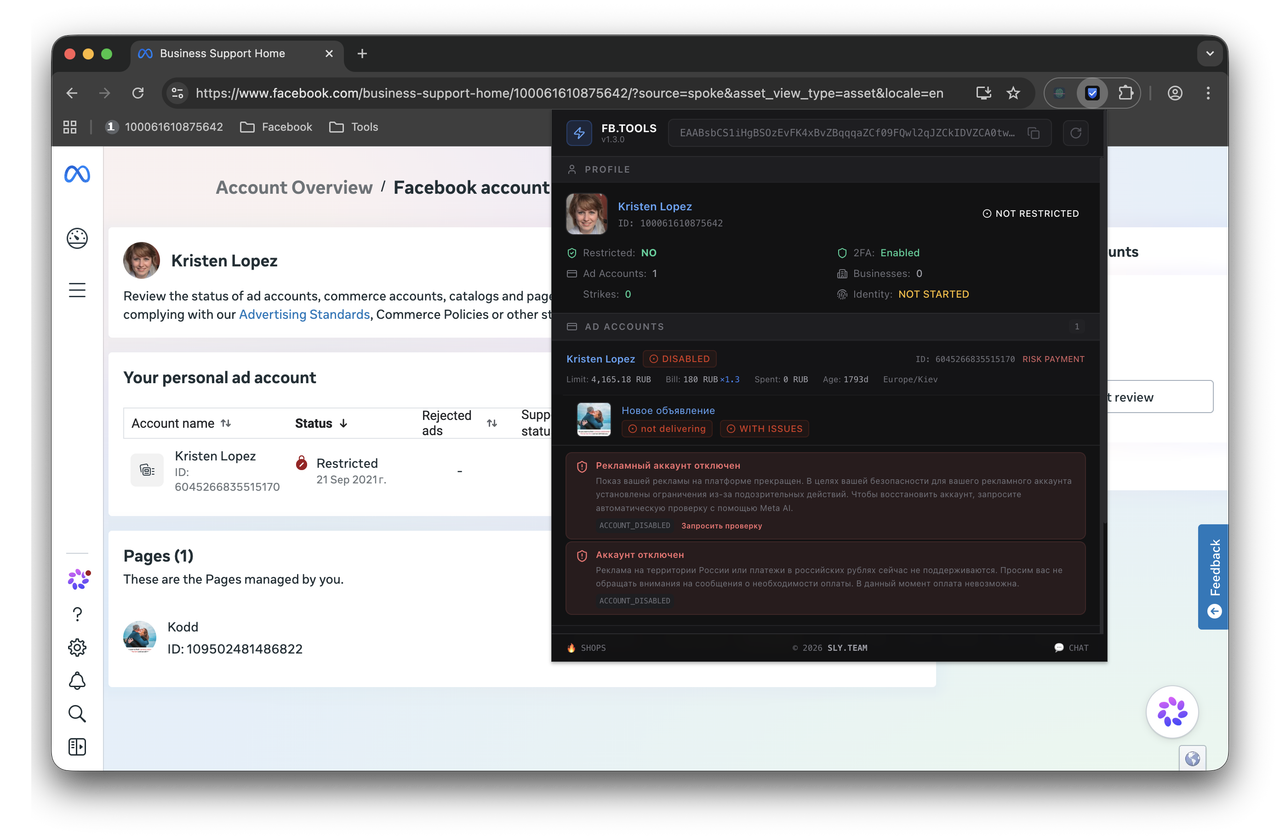The height and width of the screenshot is (839, 1280).
Task: Open the Kristen Lopez ad account link in popup
Action: point(601,359)
